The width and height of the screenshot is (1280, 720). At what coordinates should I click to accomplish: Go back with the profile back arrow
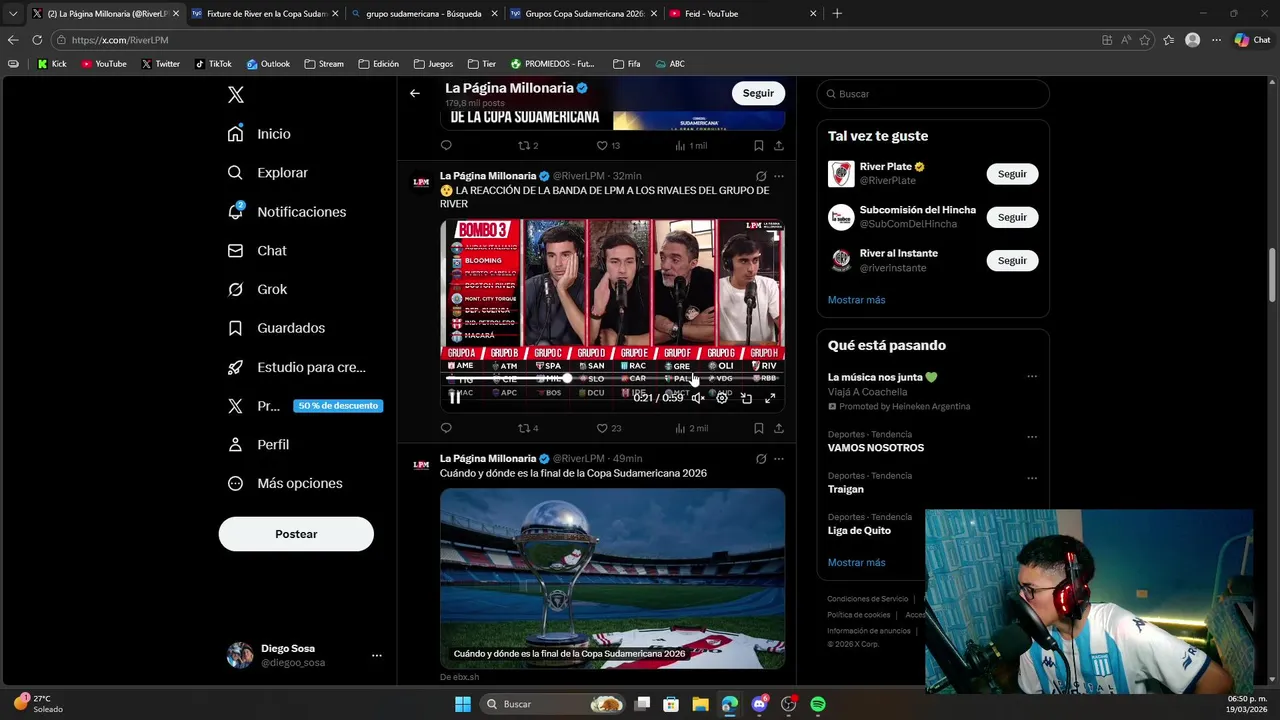pos(414,93)
